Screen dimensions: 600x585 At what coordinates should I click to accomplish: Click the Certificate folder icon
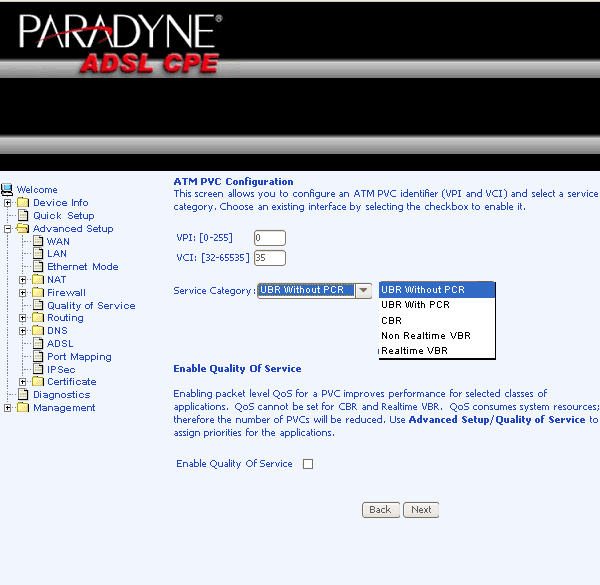click(38, 381)
